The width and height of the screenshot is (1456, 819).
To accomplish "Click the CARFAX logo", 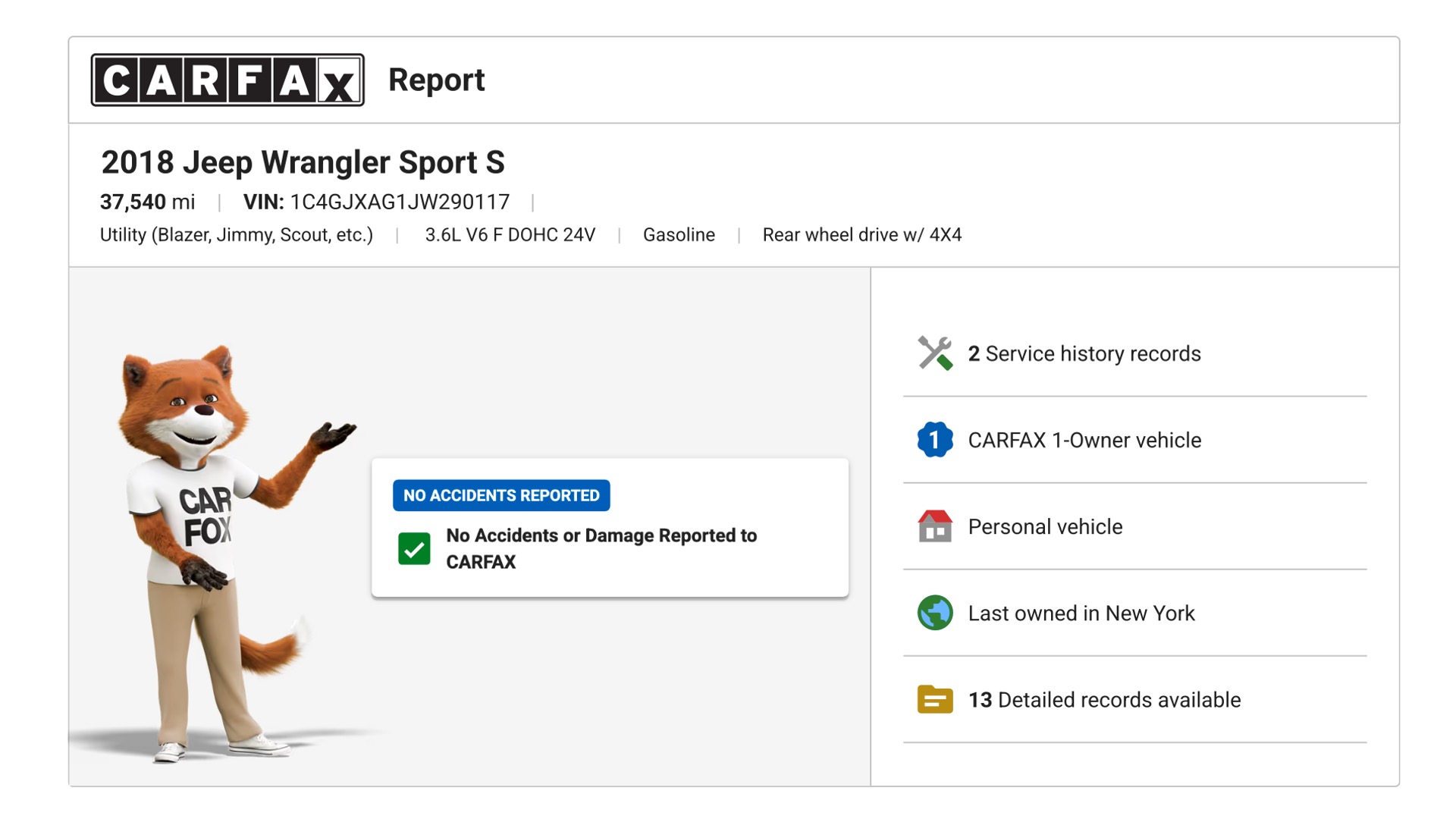I will [227, 80].
